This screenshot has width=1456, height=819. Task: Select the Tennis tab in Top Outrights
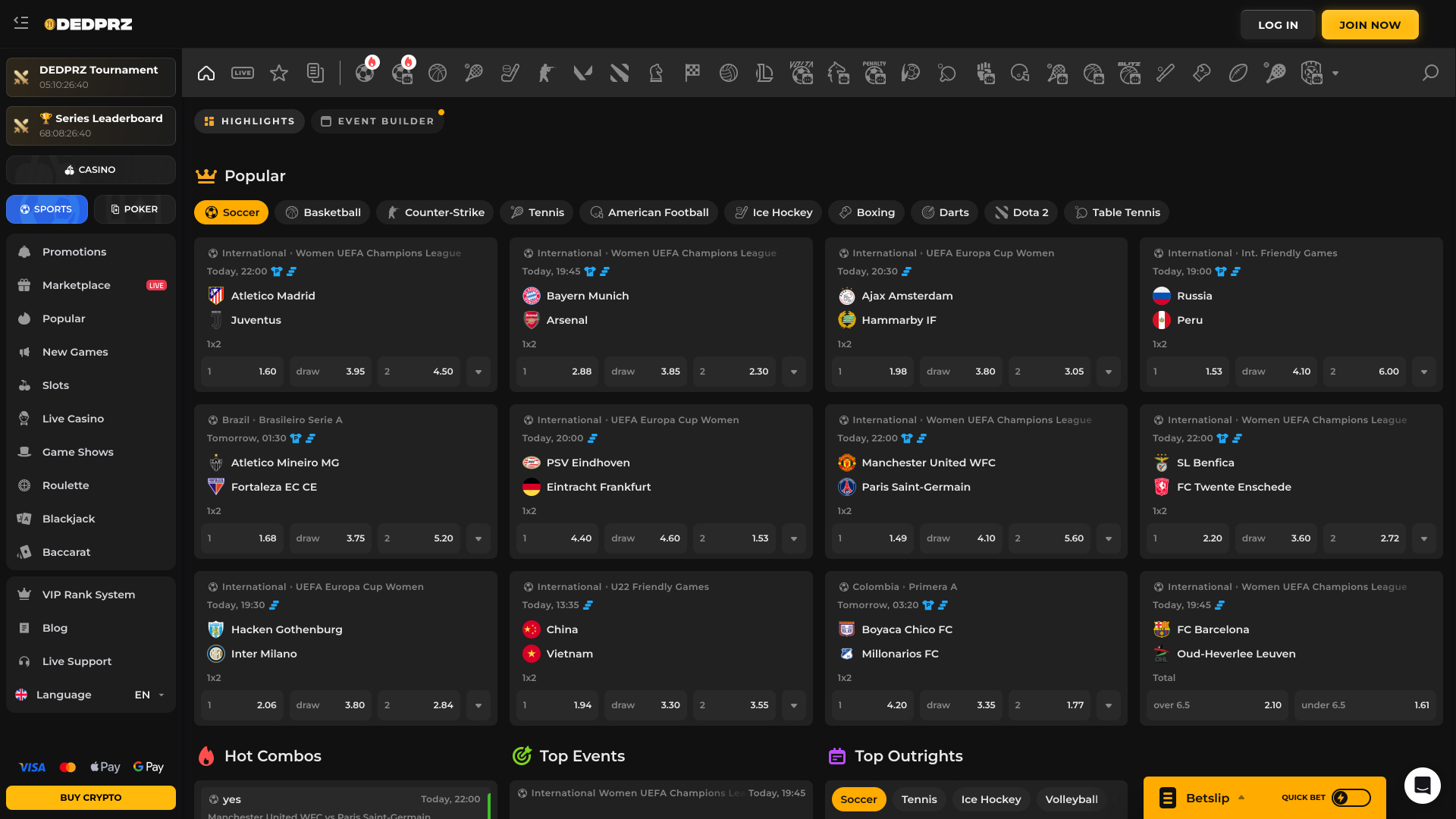coord(918,799)
